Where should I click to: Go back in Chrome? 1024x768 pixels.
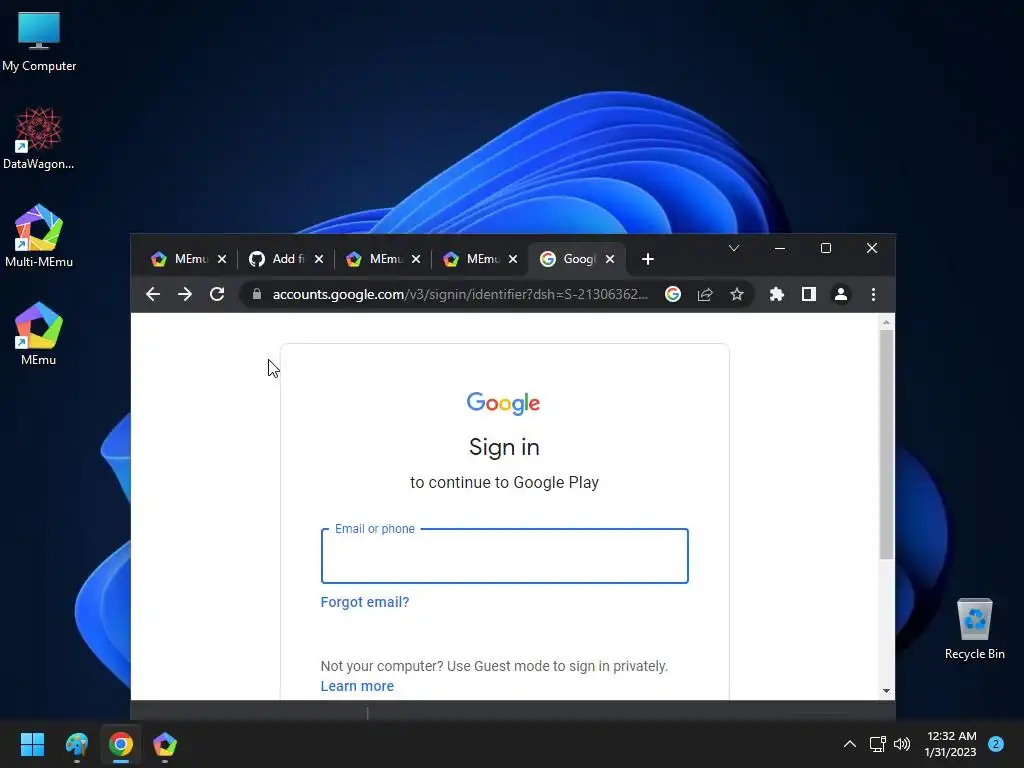click(153, 295)
